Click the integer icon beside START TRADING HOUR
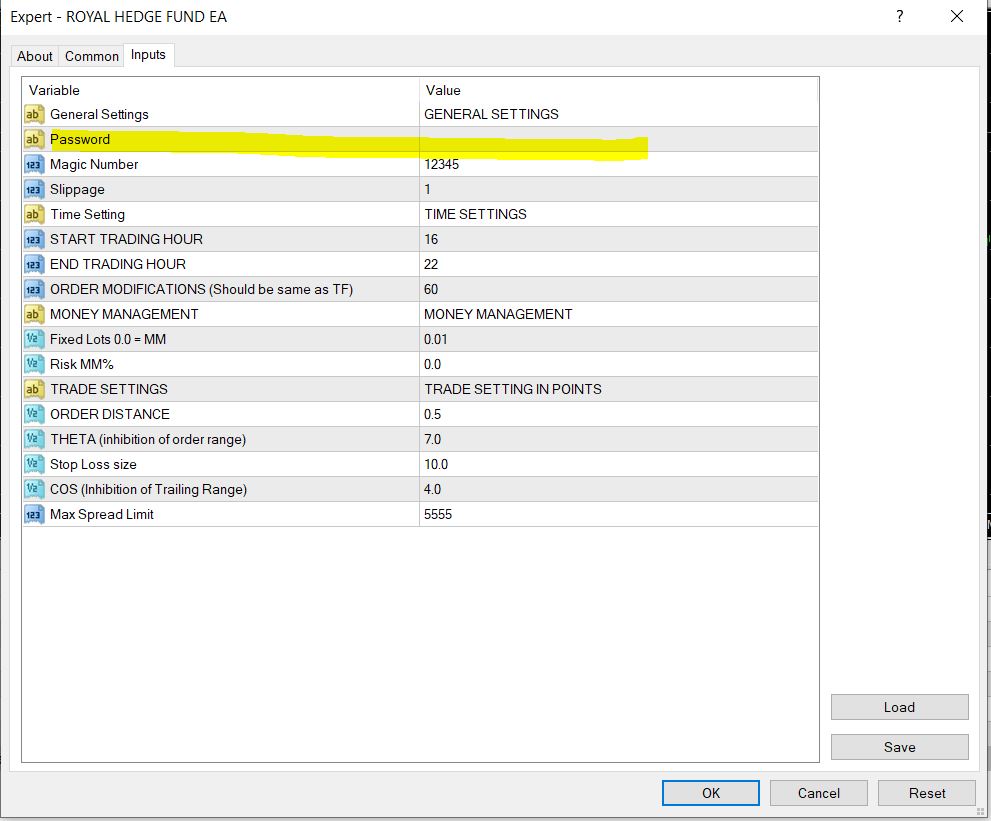 33,239
